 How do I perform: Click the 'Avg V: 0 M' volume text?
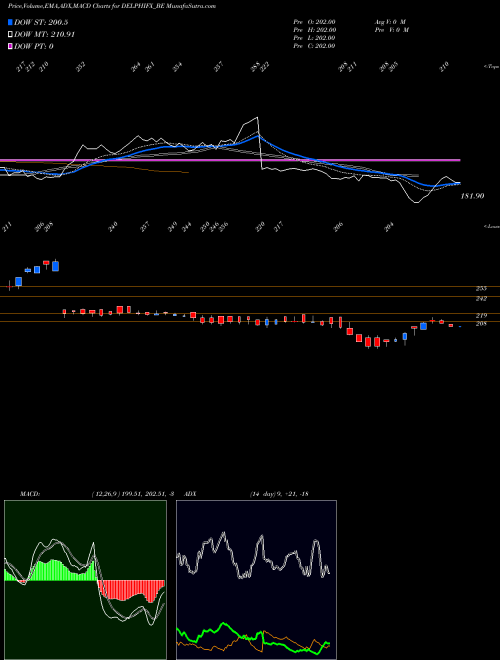[390, 22]
